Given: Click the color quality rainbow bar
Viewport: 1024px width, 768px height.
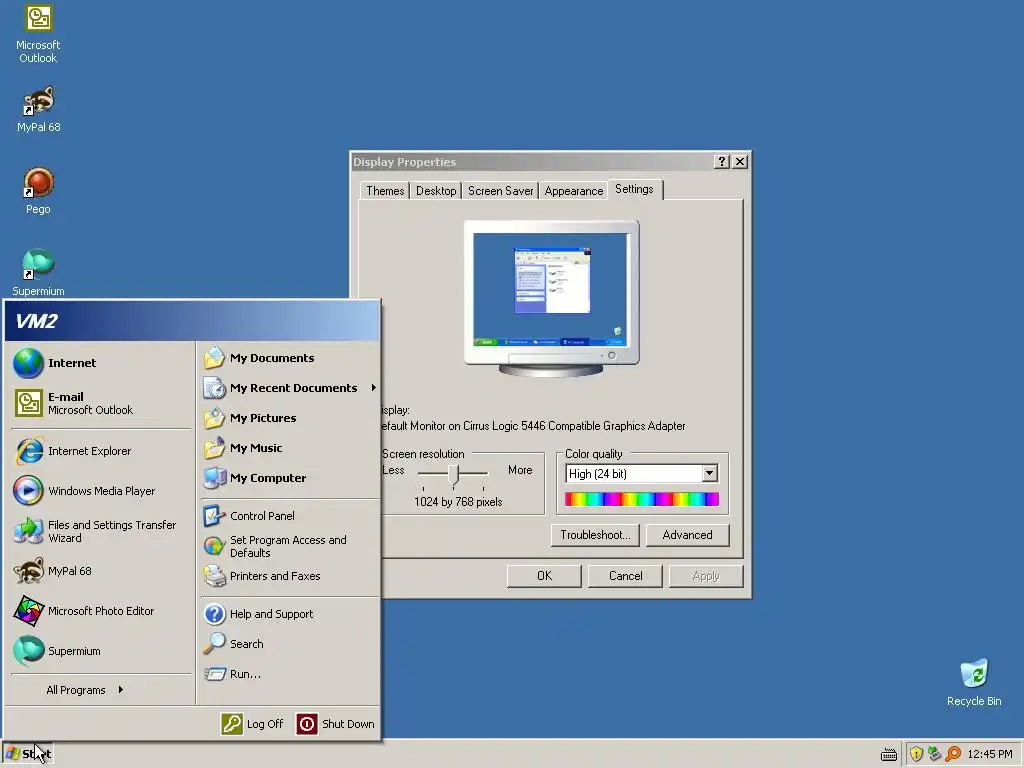Looking at the screenshot, I should click(x=642, y=500).
